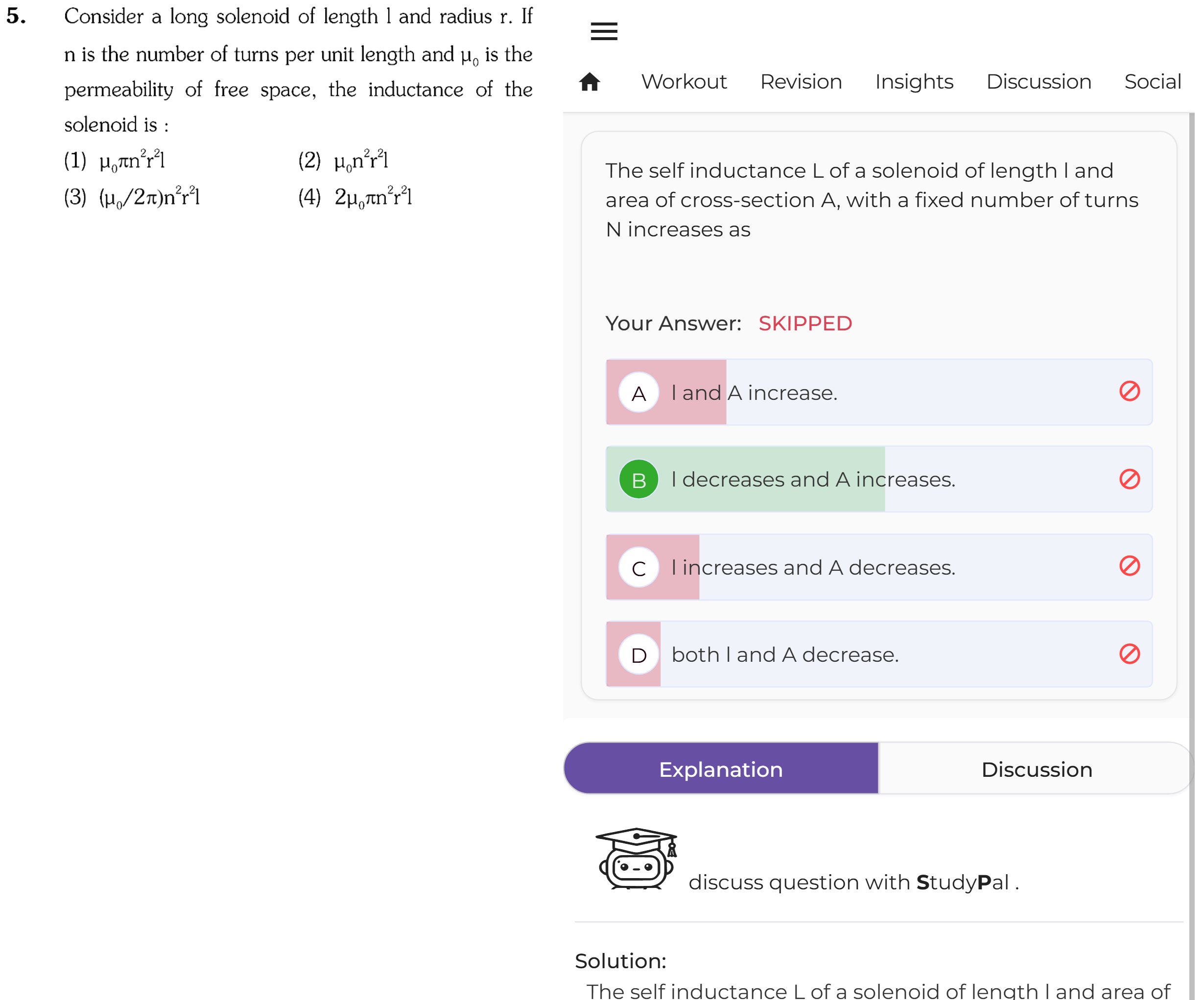
Task: Click the report icon on option B
Action: tap(1129, 479)
